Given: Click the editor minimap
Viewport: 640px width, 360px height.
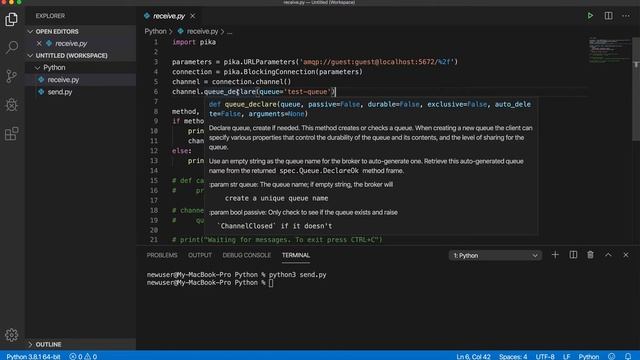Looking at the screenshot, I should pos(610,50).
